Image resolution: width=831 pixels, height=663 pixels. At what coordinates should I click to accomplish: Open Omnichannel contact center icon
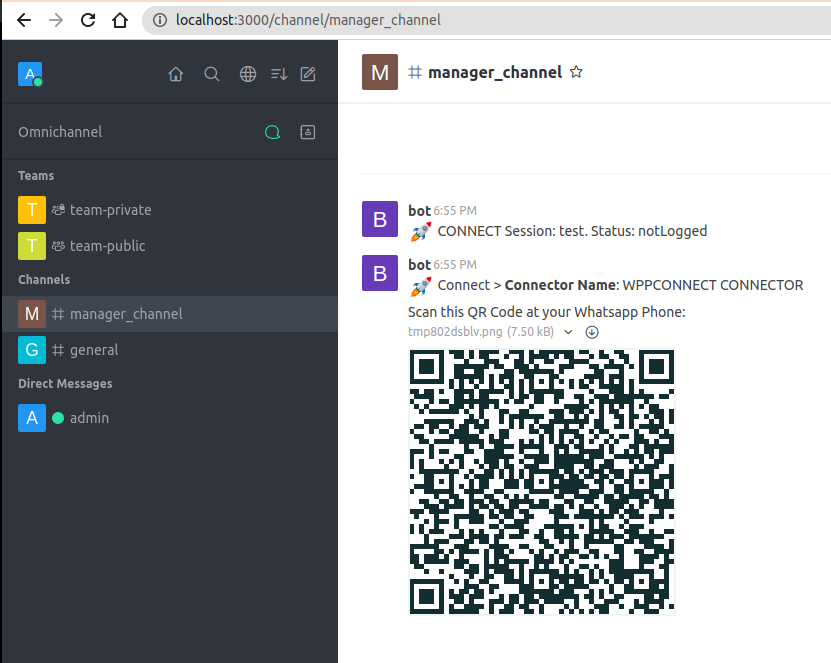click(307, 132)
